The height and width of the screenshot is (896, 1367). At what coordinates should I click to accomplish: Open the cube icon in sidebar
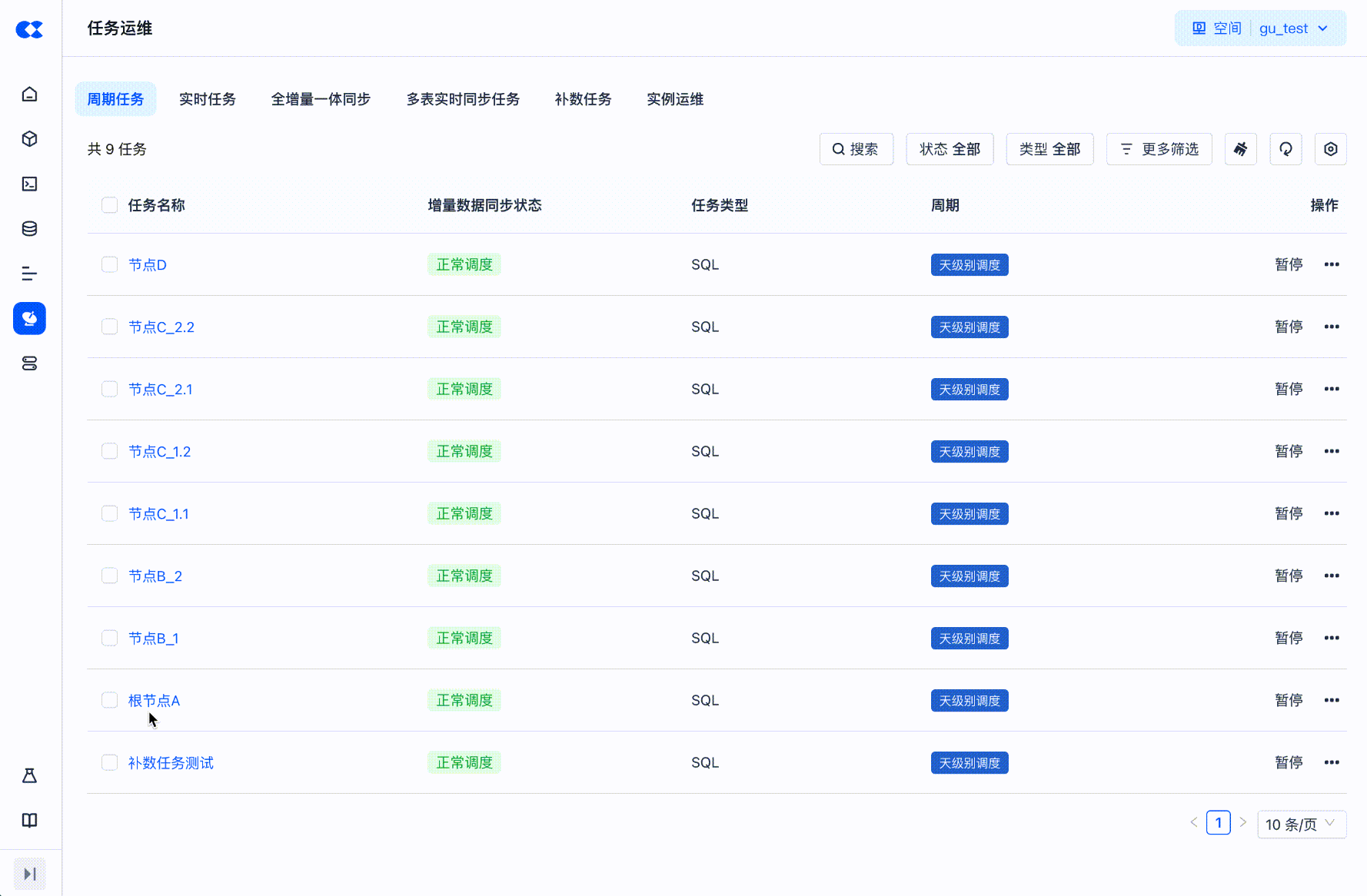click(x=29, y=139)
